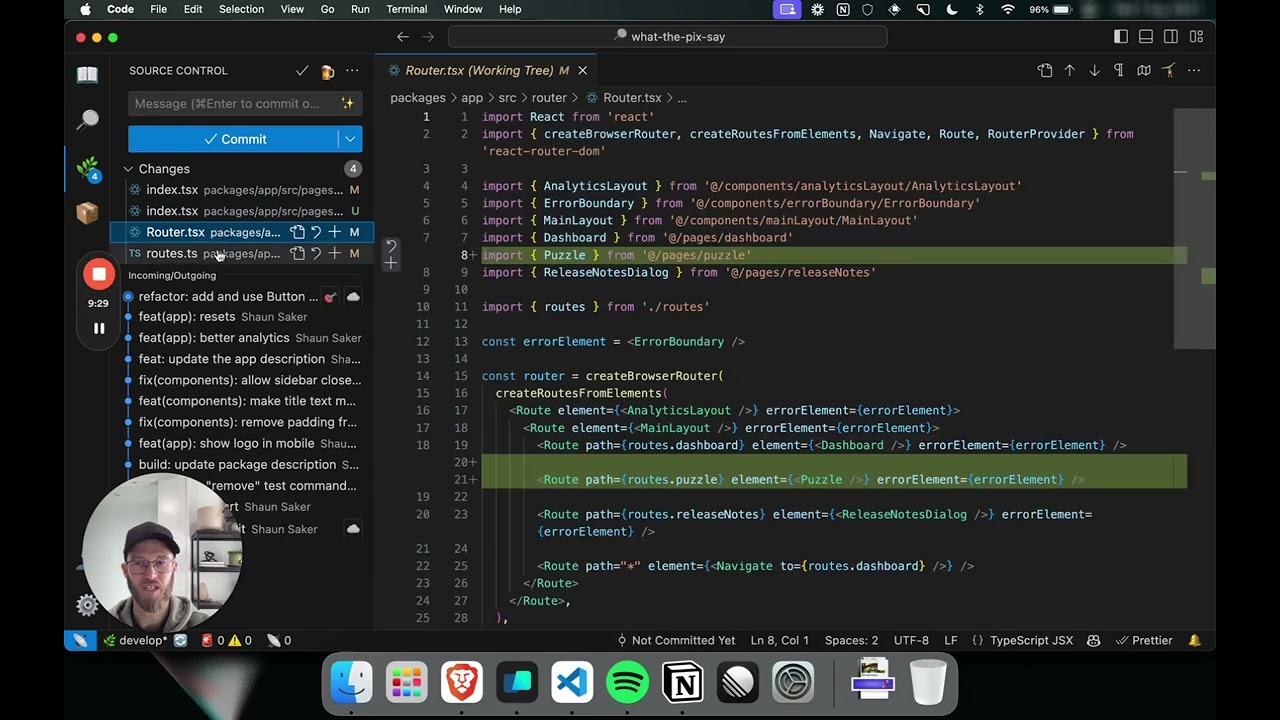
Task: Select the Router.tsx (Working Tree) tab
Action: (x=487, y=71)
